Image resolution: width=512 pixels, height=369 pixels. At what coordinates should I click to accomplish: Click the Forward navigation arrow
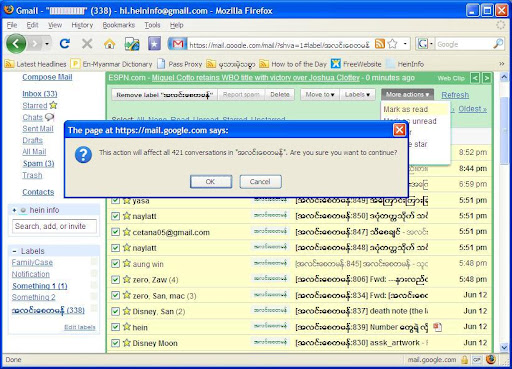pyautogui.click(x=34, y=44)
